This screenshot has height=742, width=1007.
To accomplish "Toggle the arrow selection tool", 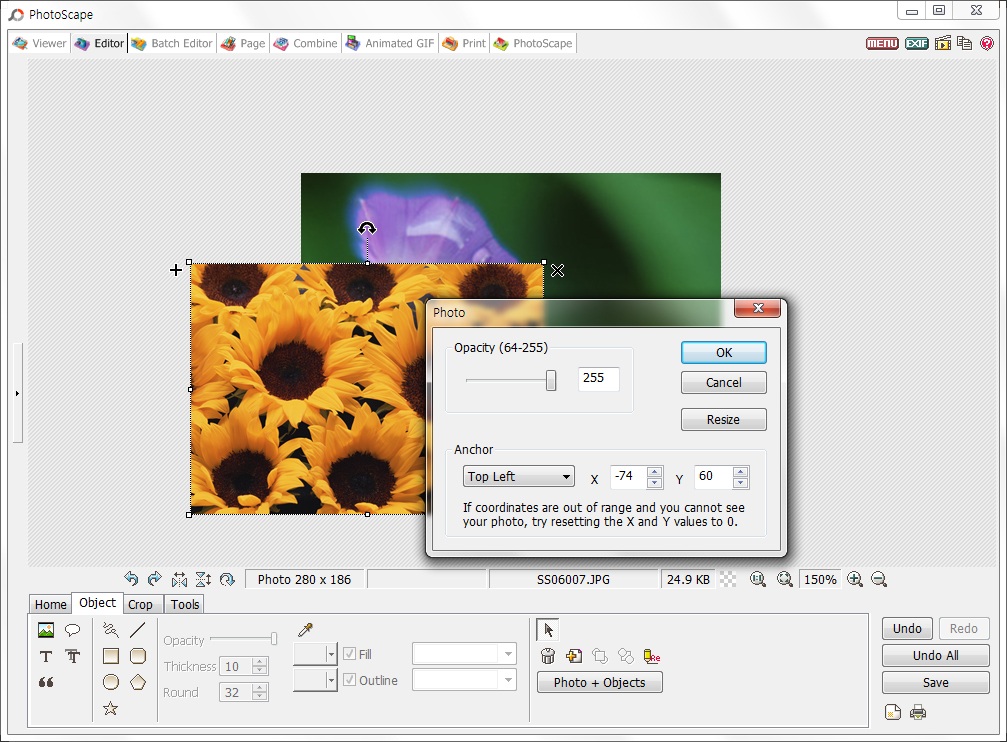I will 545,628.
